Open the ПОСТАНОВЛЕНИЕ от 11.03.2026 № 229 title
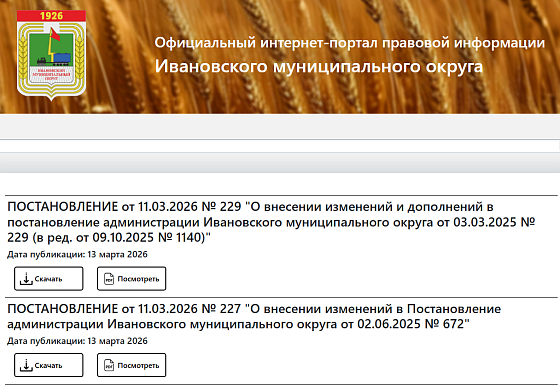The width and height of the screenshot is (560, 390). 271,222
